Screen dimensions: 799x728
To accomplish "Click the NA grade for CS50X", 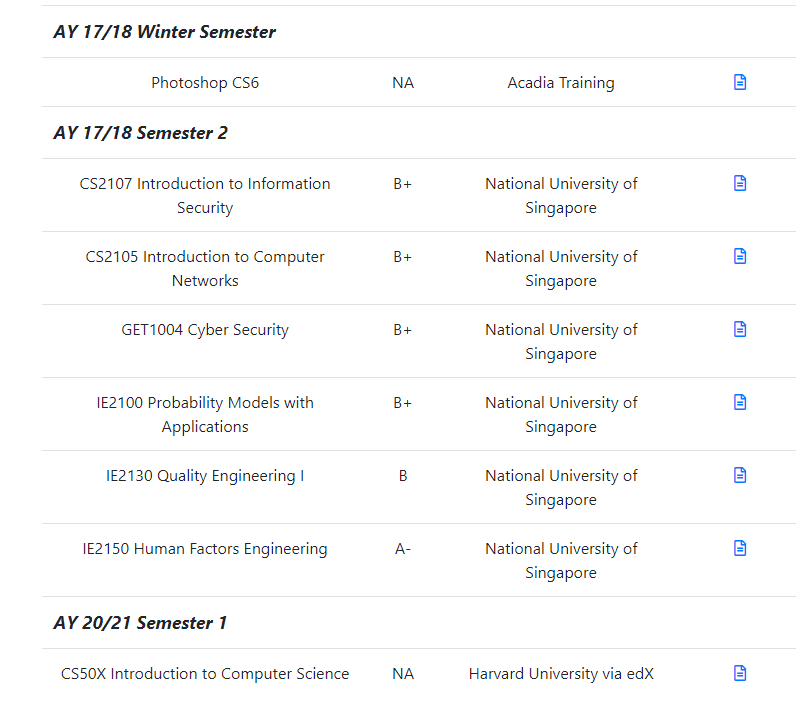I will (403, 673).
